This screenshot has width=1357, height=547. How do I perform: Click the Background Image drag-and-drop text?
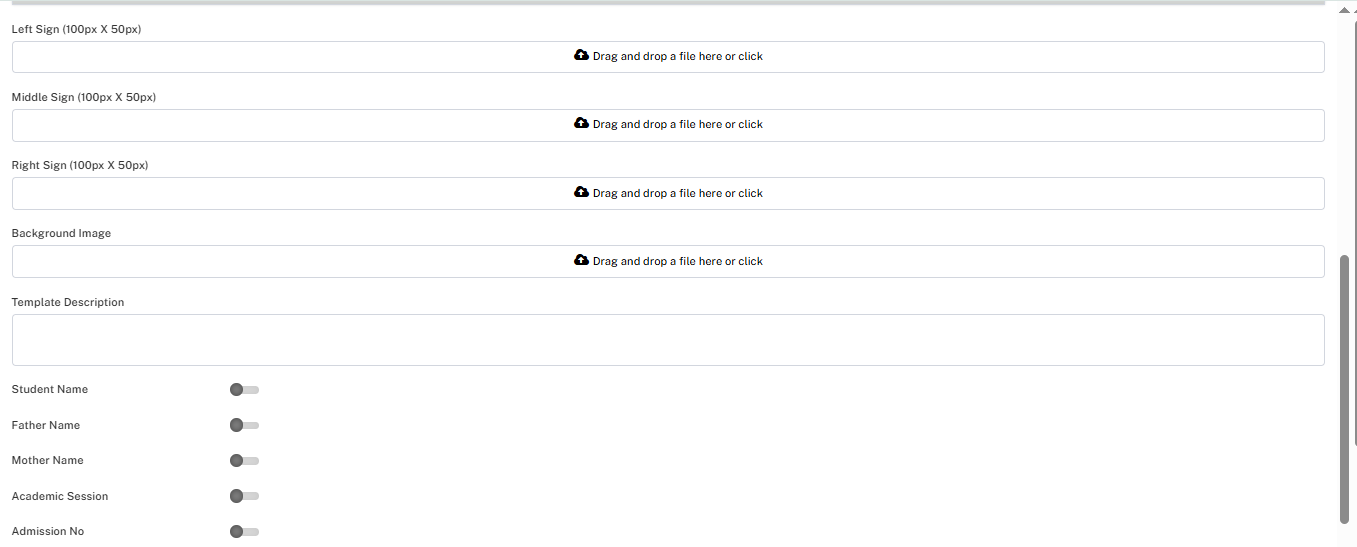coord(677,262)
